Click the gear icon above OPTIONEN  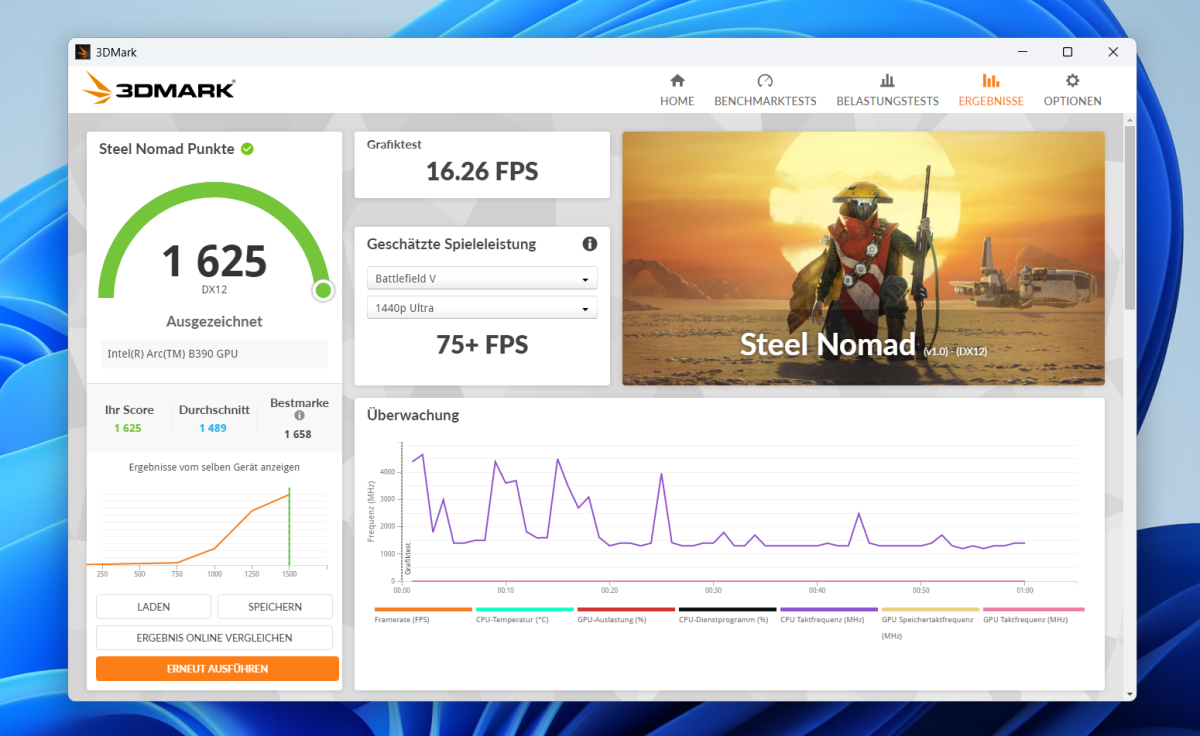[1072, 81]
